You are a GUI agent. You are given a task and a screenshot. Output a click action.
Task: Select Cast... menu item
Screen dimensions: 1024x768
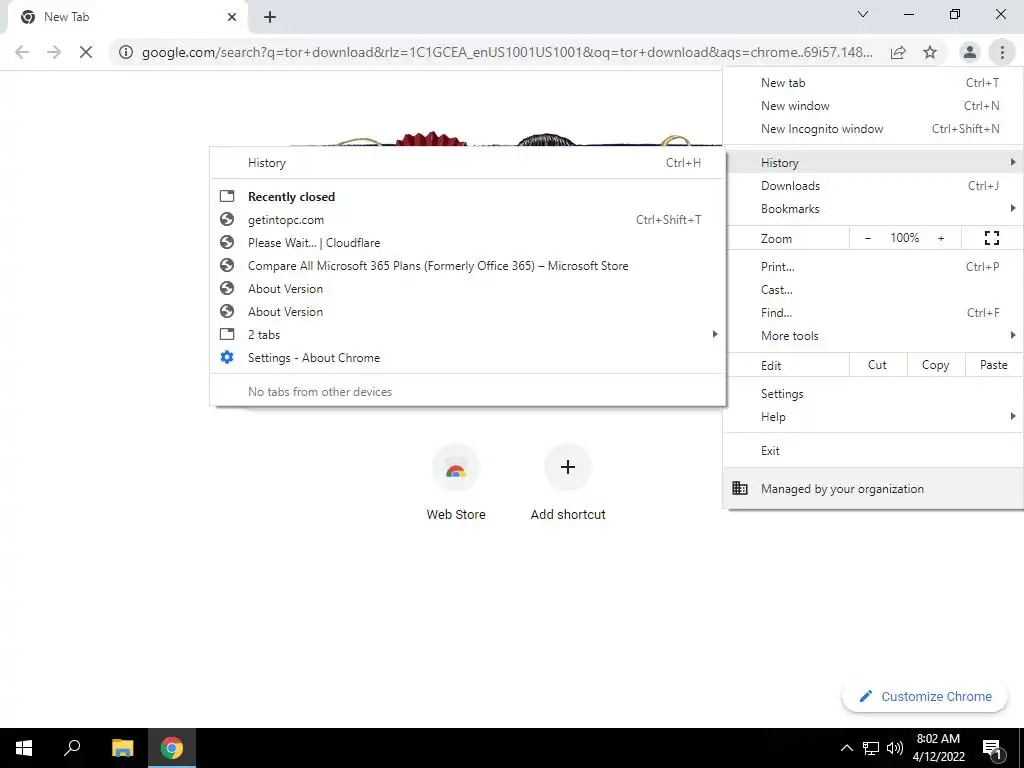click(x=873, y=290)
